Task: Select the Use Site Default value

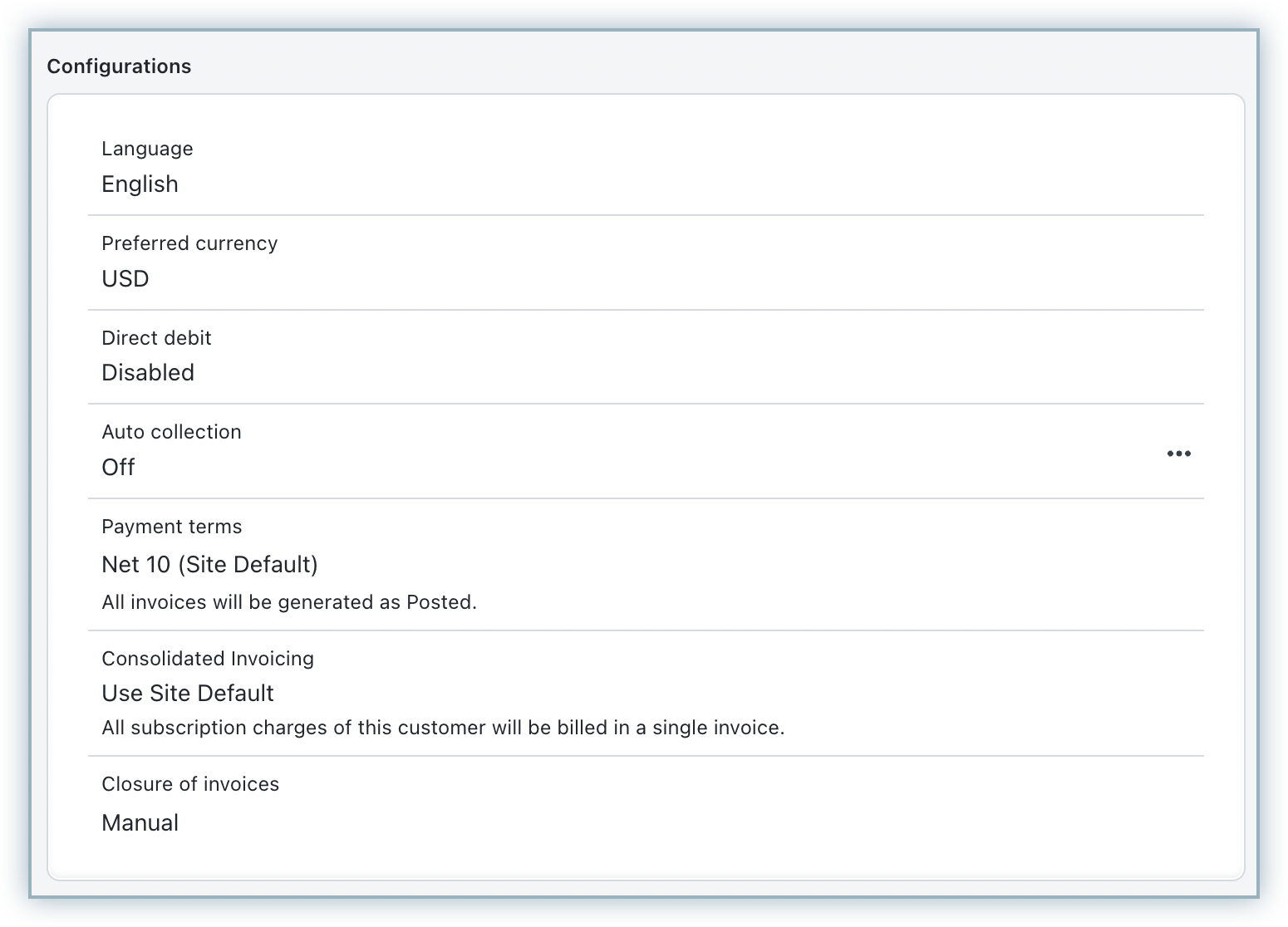Action: pos(188,693)
